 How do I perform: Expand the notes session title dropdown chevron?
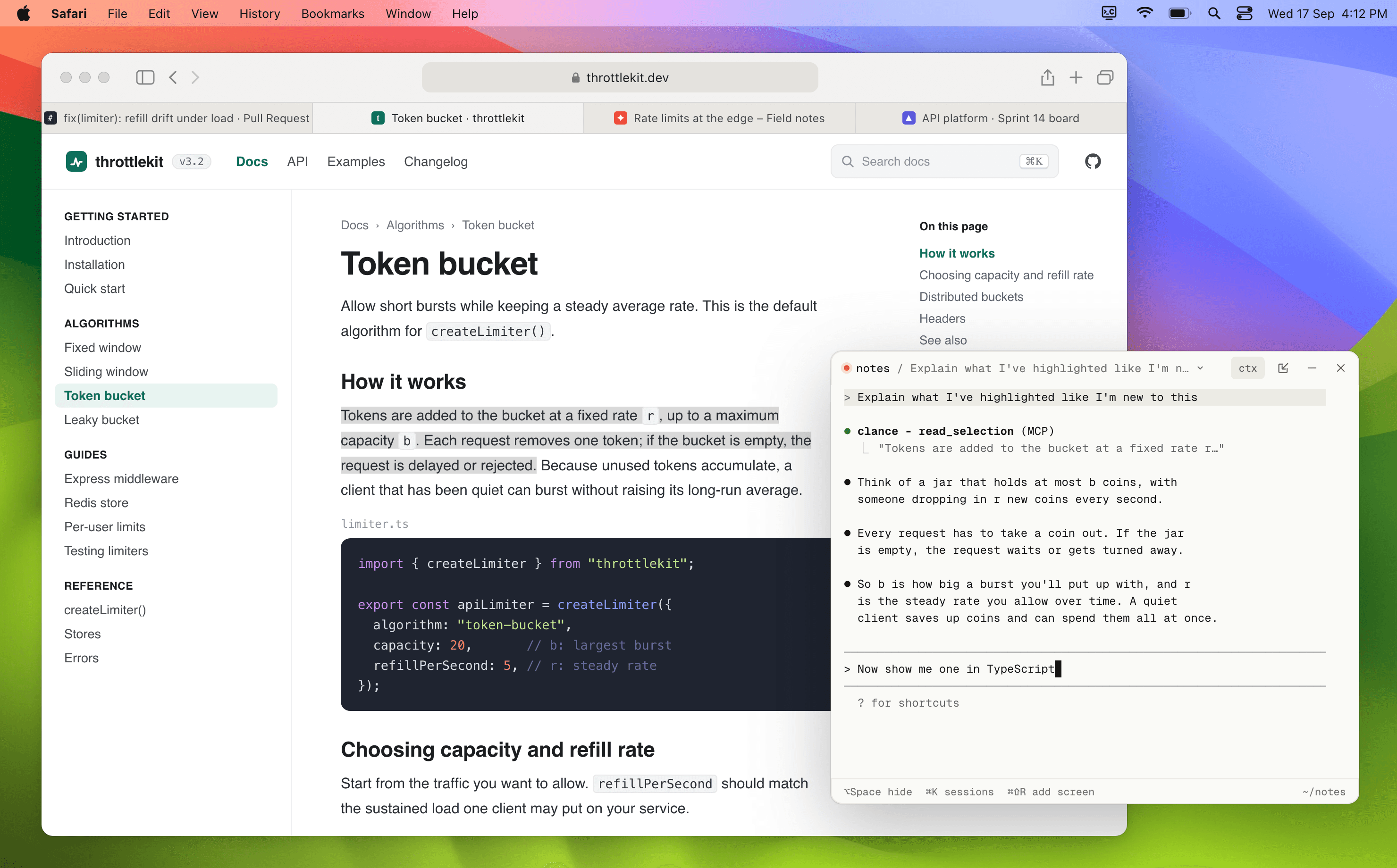[x=1200, y=368]
